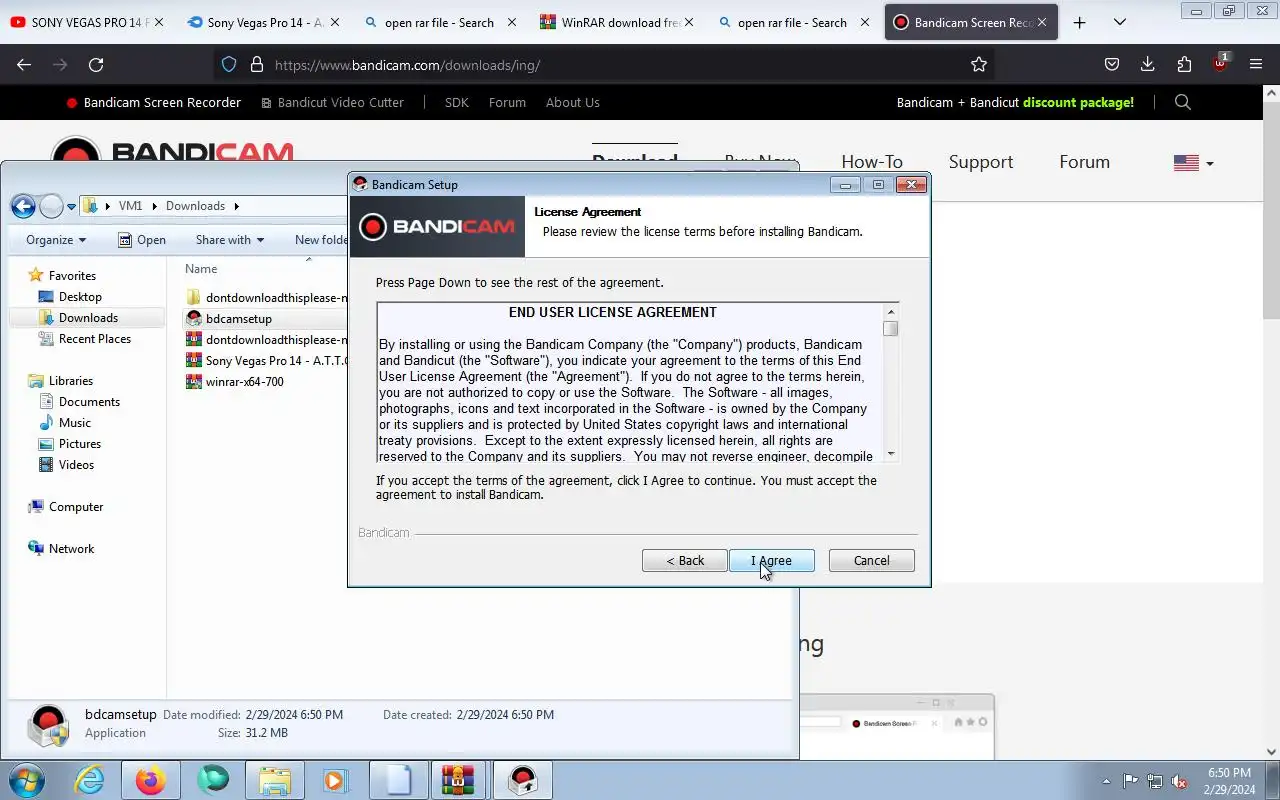The image size is (1280, 800).
Task: Click the Action Center flag icon
Action: [1130, 781]
